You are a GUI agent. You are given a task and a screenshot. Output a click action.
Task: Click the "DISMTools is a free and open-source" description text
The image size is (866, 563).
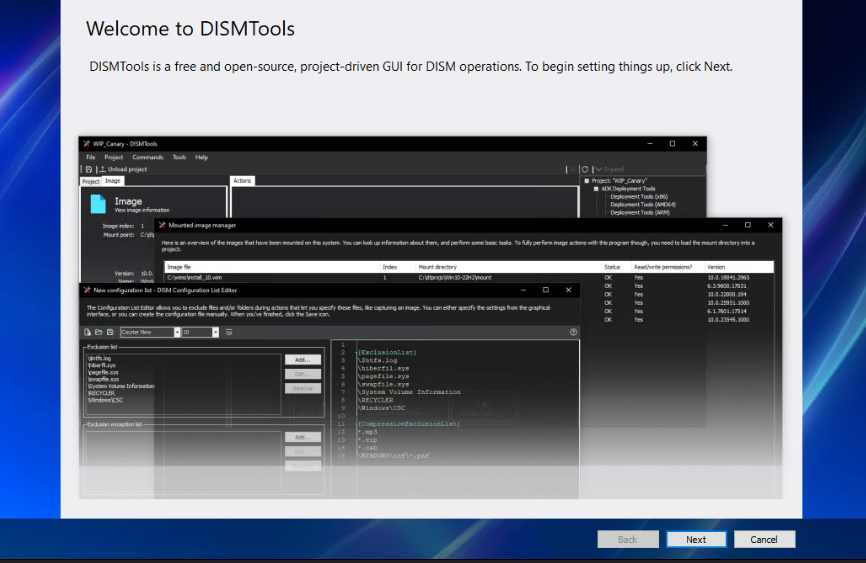click(411, 67)
